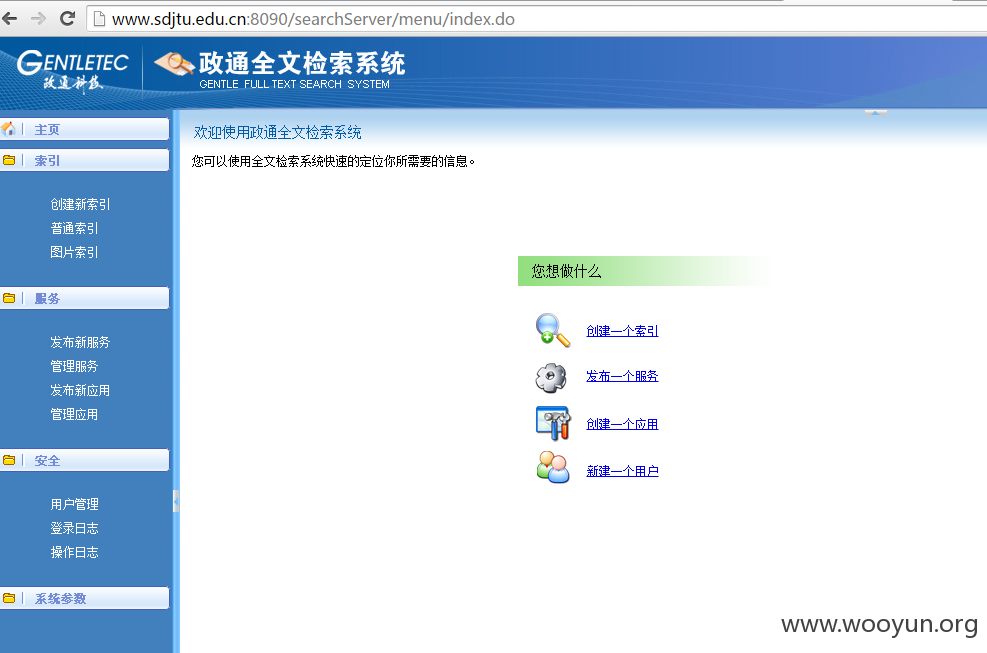Image resolution: width=987 pixels, height=653 pixels.
Task: Open 创建新索引 in the sidebar
Action: click(x=80, y=204)
